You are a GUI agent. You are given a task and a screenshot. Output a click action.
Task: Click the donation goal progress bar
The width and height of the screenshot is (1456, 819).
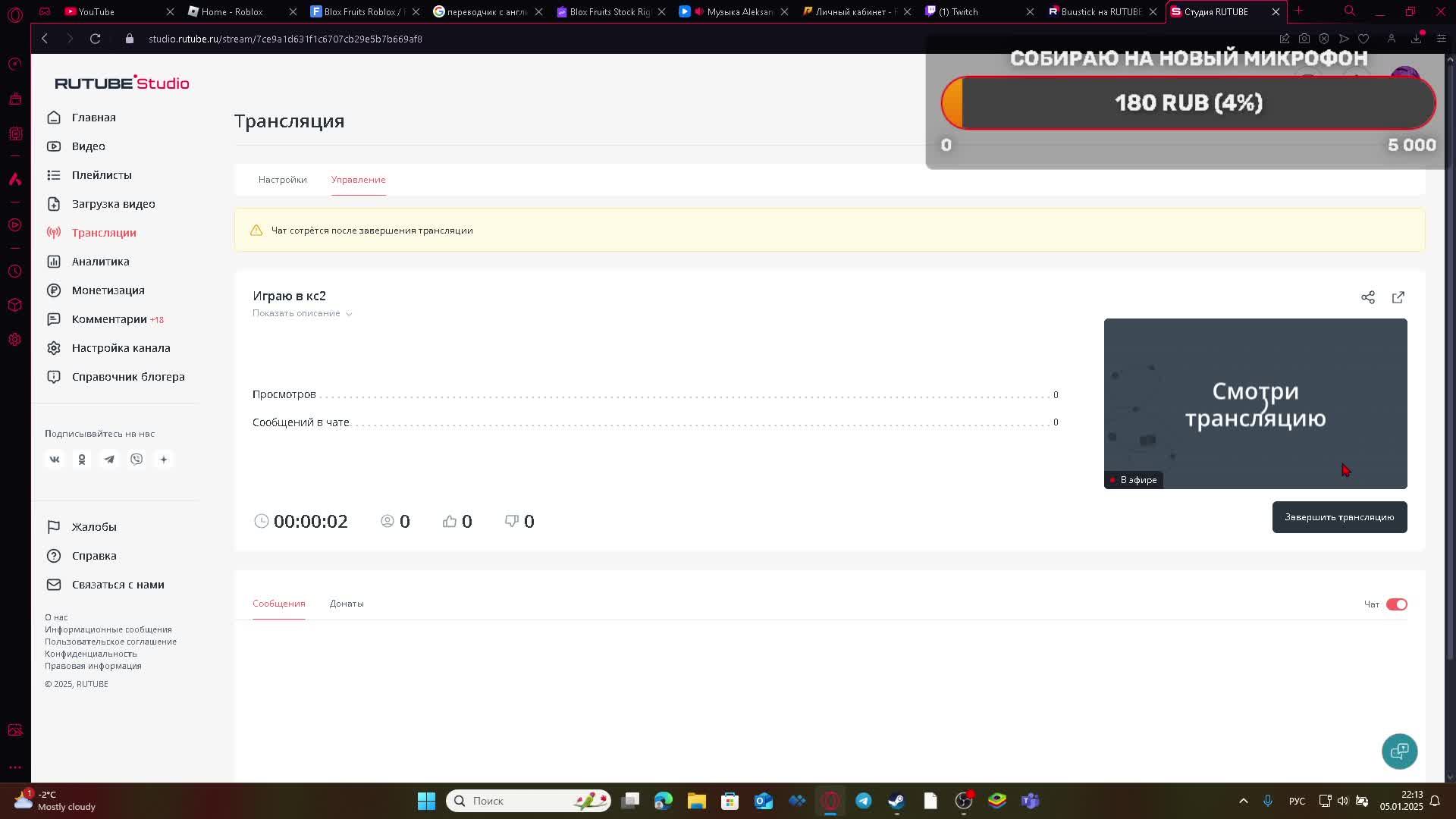[1188, 103]
